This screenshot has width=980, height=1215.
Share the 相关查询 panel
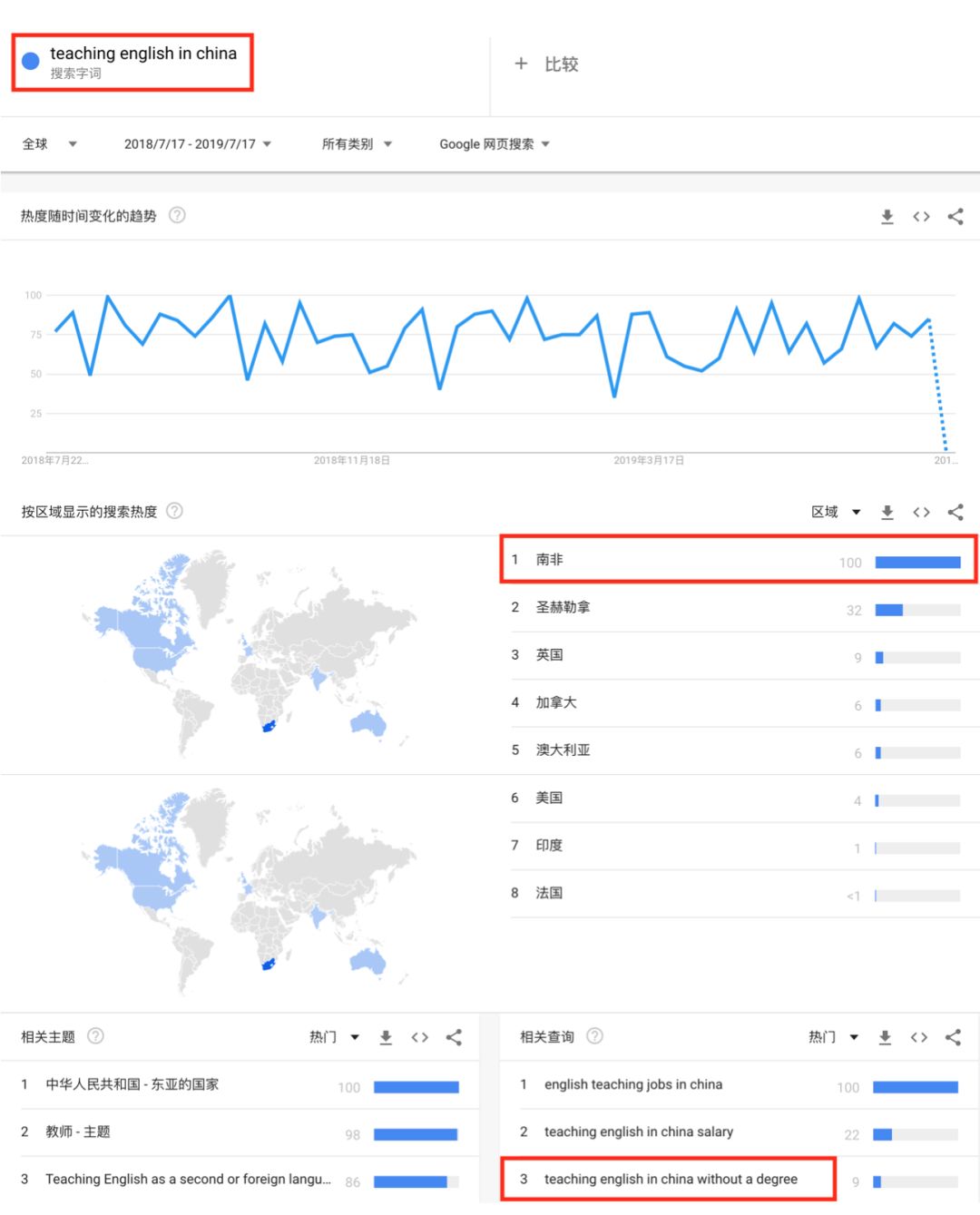pyautogui.click(x=953, y=1037)
